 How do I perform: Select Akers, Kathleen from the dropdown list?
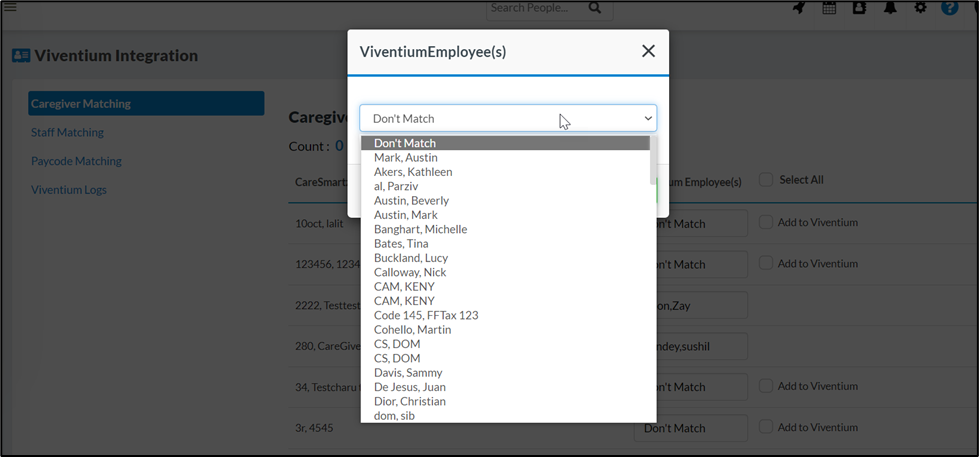(413, 172)
